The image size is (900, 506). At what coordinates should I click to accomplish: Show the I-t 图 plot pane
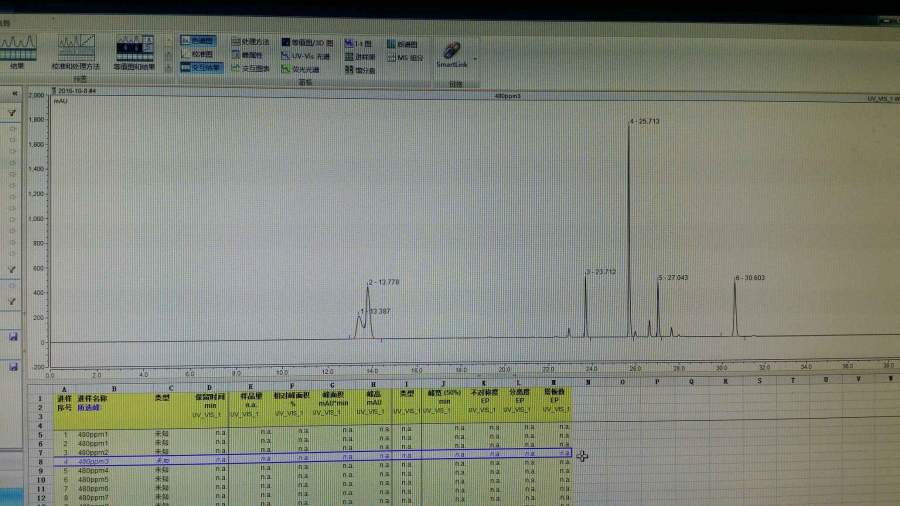pyautogui.click(x=358, y=44)
